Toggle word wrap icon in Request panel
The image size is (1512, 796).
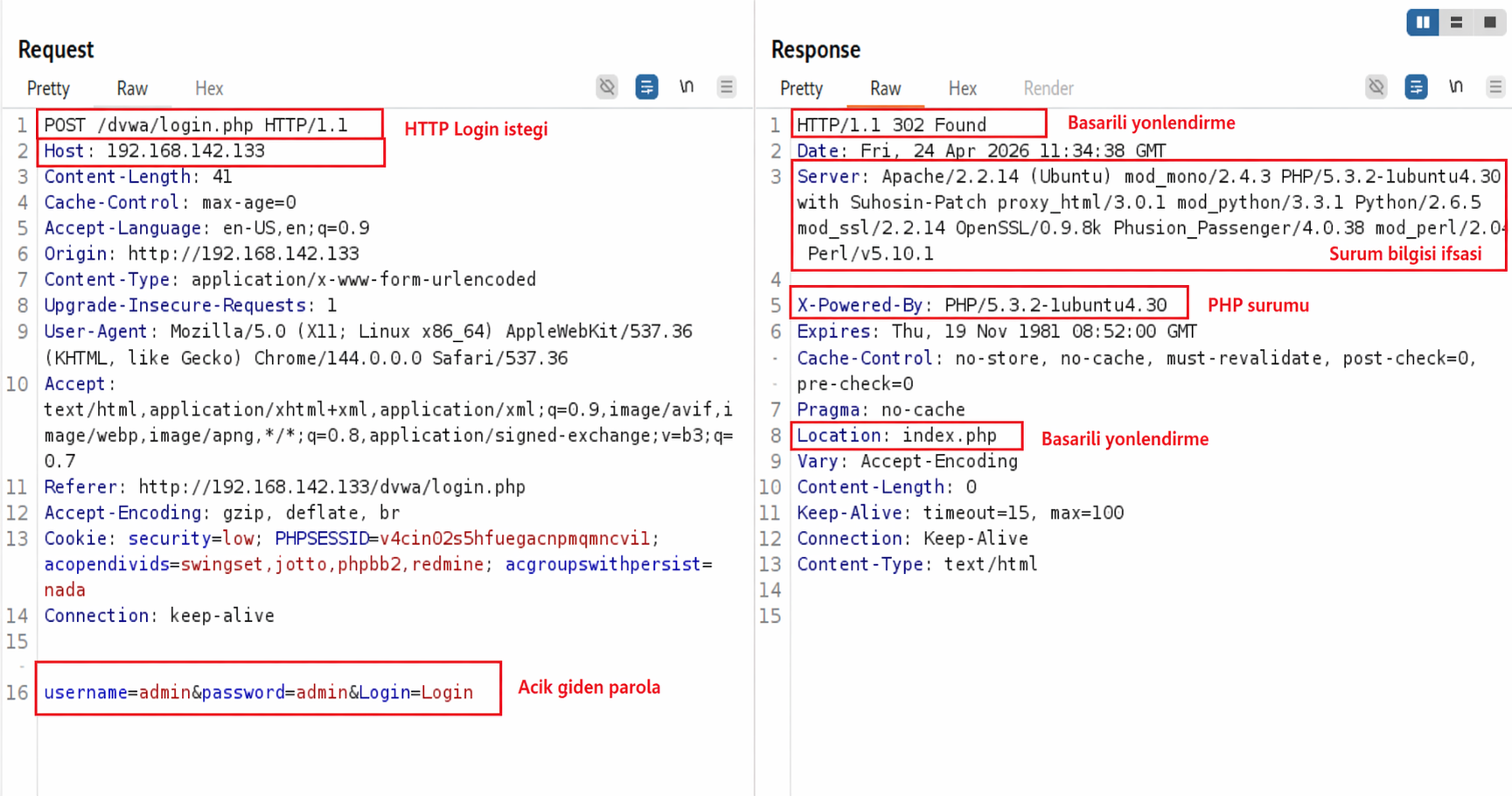646,87
